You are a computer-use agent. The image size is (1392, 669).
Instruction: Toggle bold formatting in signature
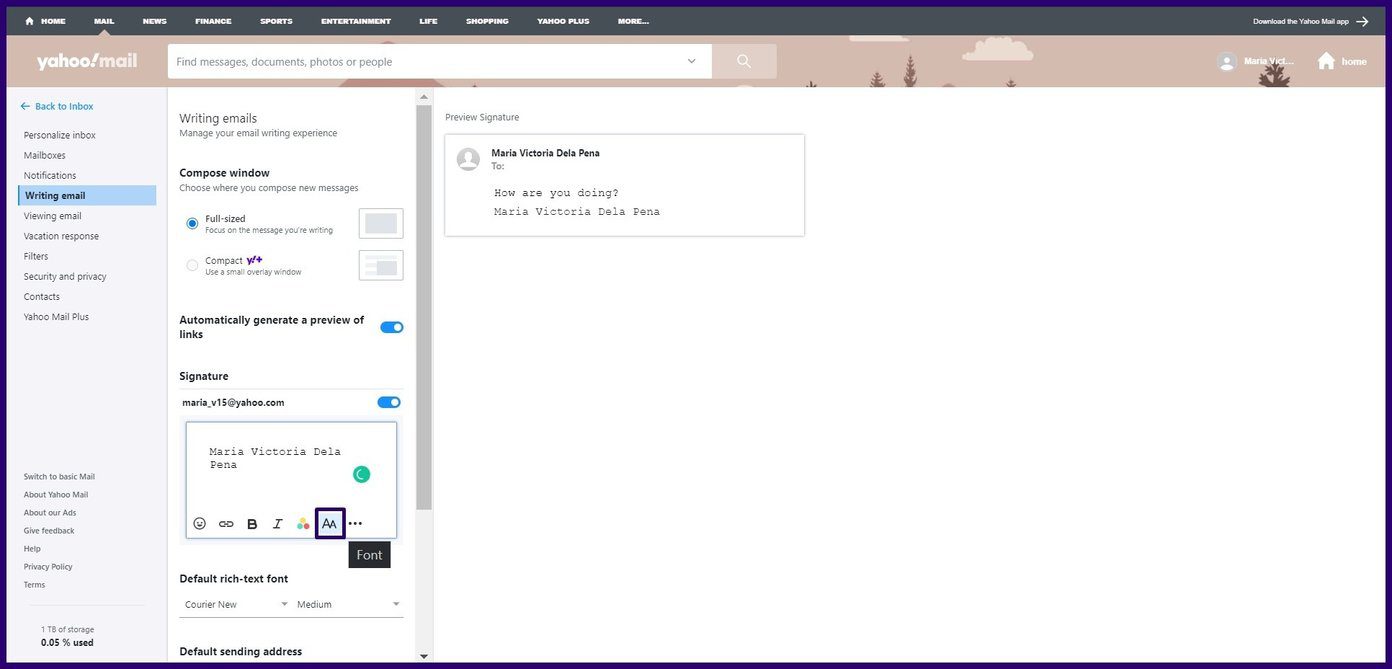(252, 524)
